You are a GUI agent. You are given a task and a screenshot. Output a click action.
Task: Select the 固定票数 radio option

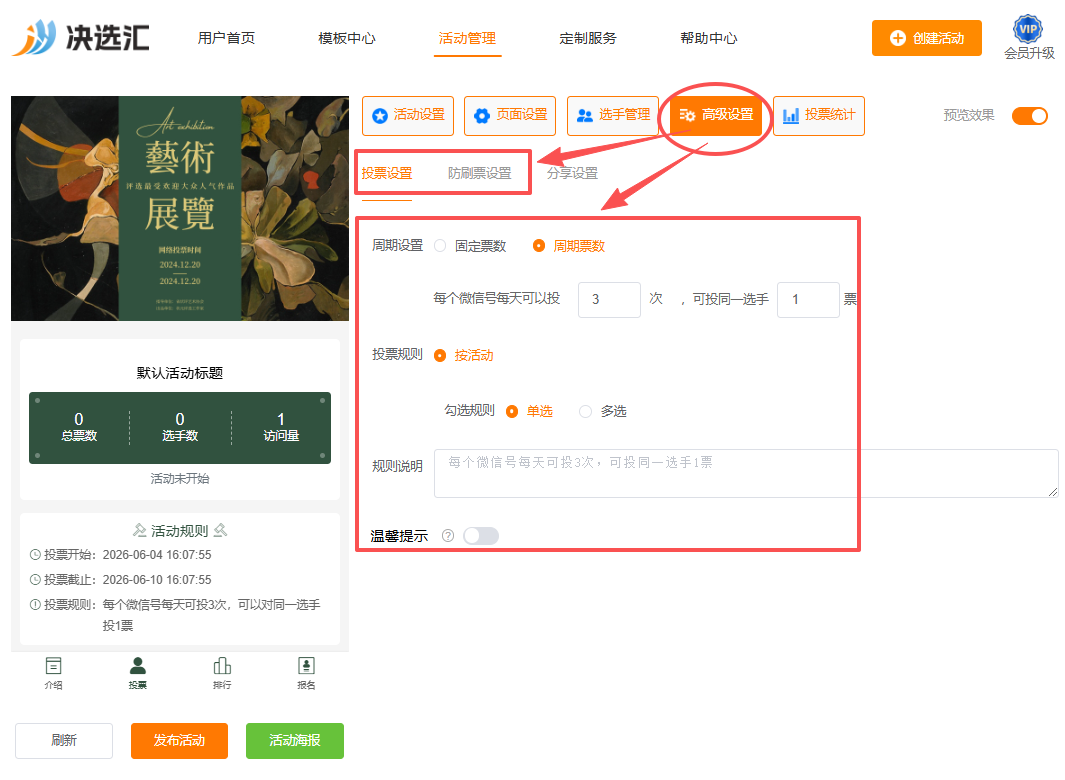(440, 246)
